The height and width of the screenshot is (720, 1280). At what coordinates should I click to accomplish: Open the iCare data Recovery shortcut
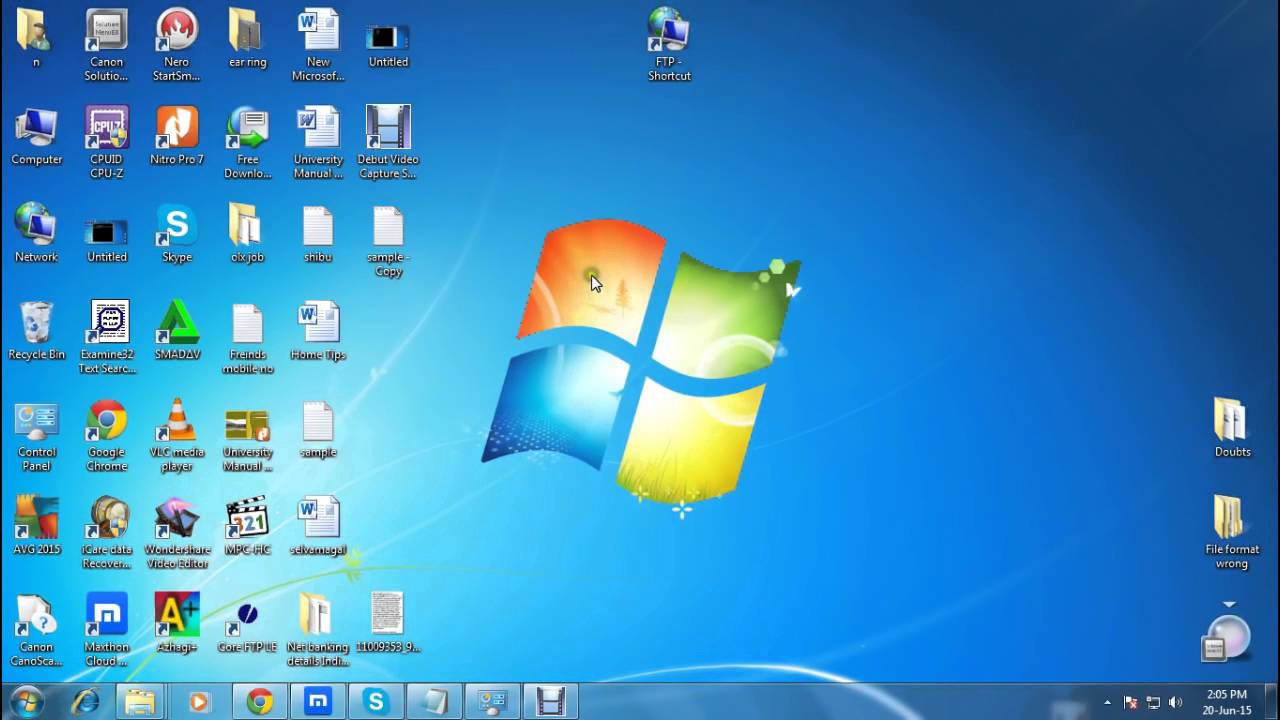tap(106, 533)
